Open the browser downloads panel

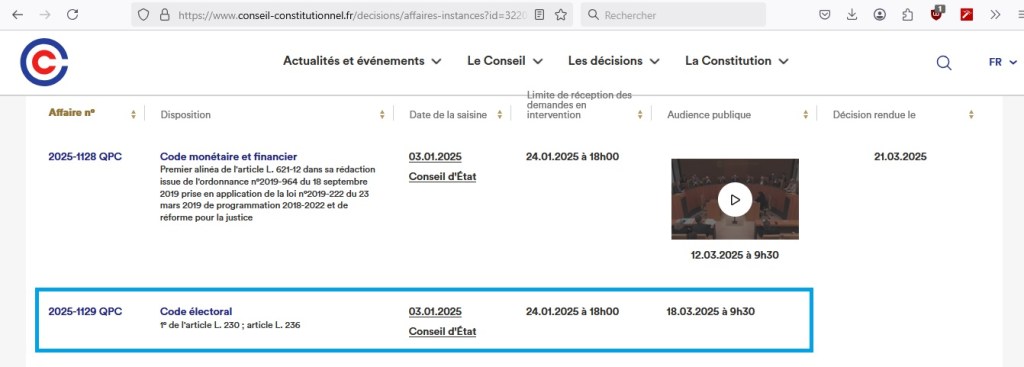point(852,14)
